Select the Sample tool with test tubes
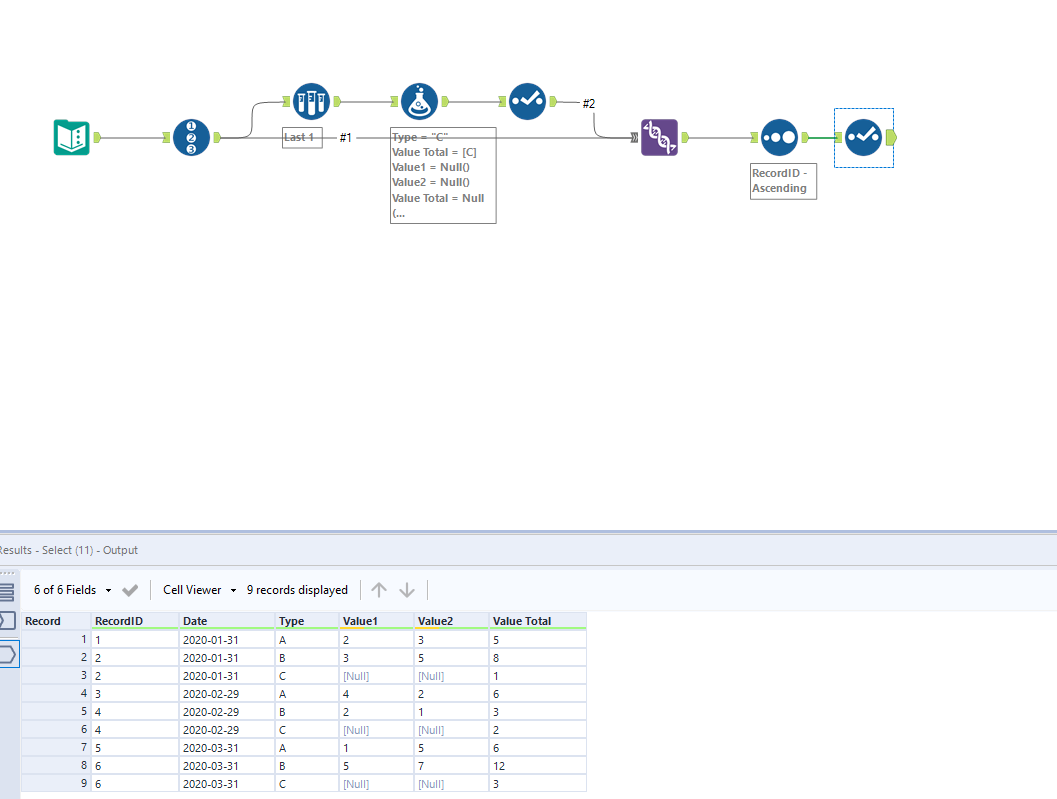1057x799 pixels. pyautogui.click(x=311, y=101)
